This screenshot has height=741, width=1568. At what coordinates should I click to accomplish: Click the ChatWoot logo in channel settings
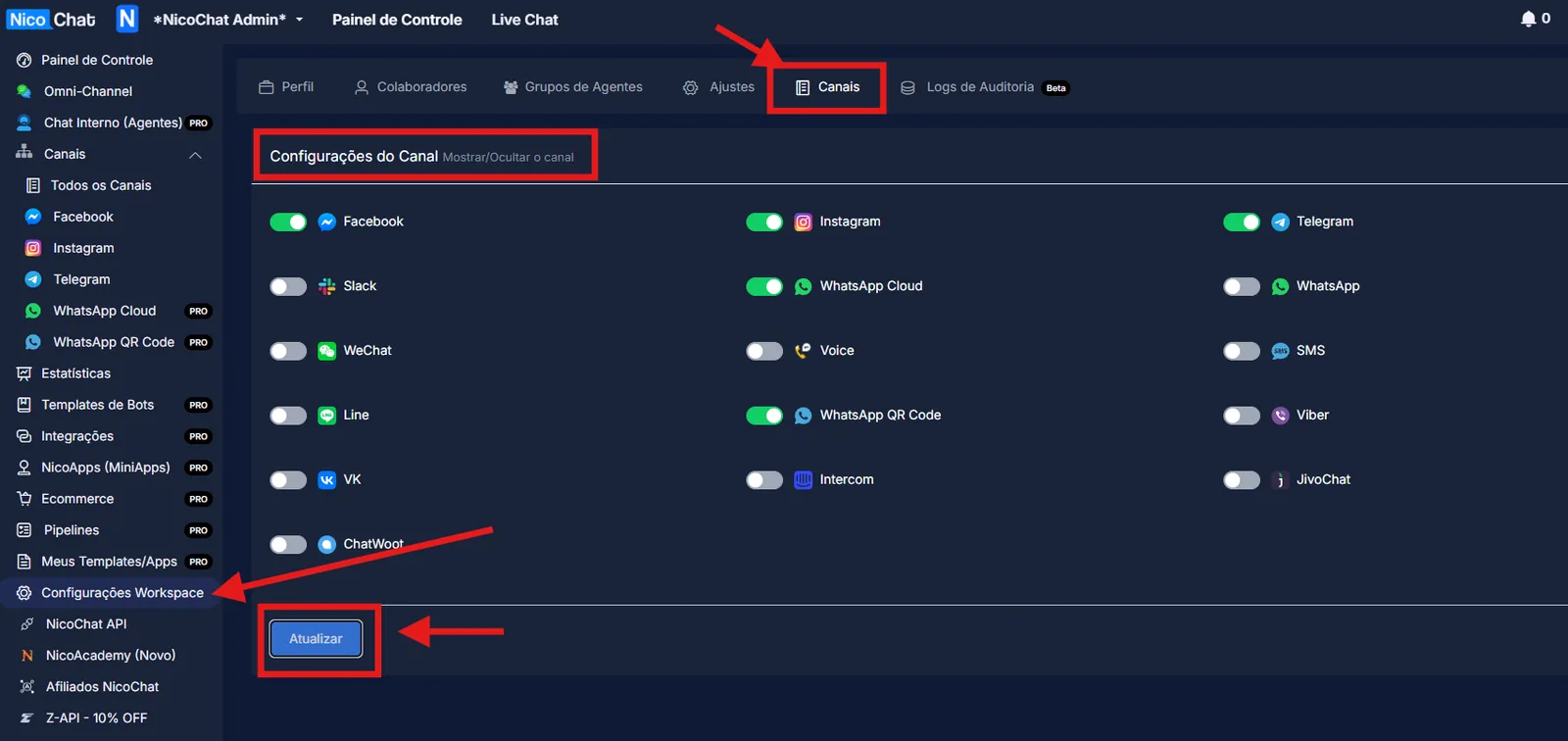pos(327,545)
